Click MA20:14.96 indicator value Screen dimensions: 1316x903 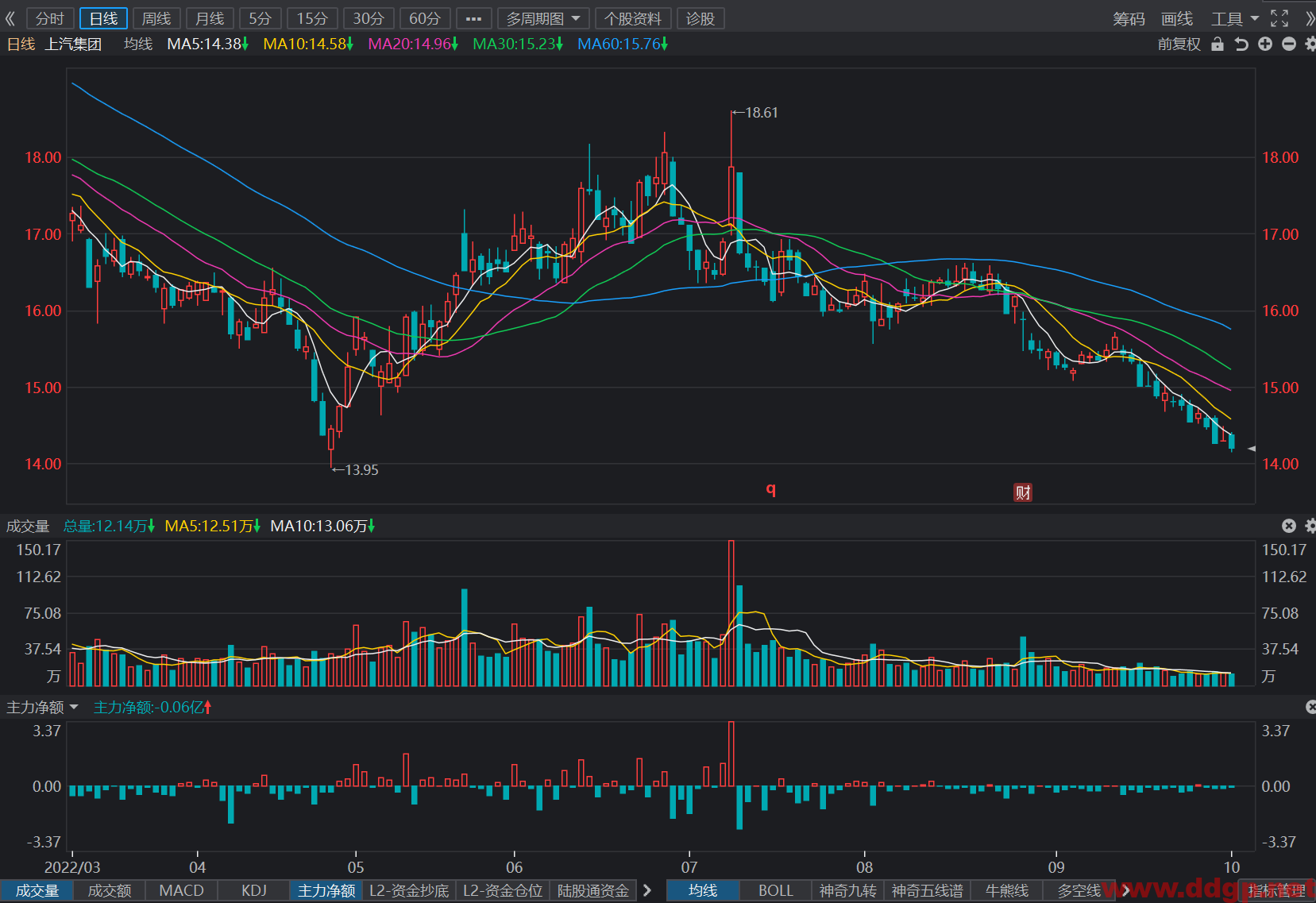pos(413,44)
